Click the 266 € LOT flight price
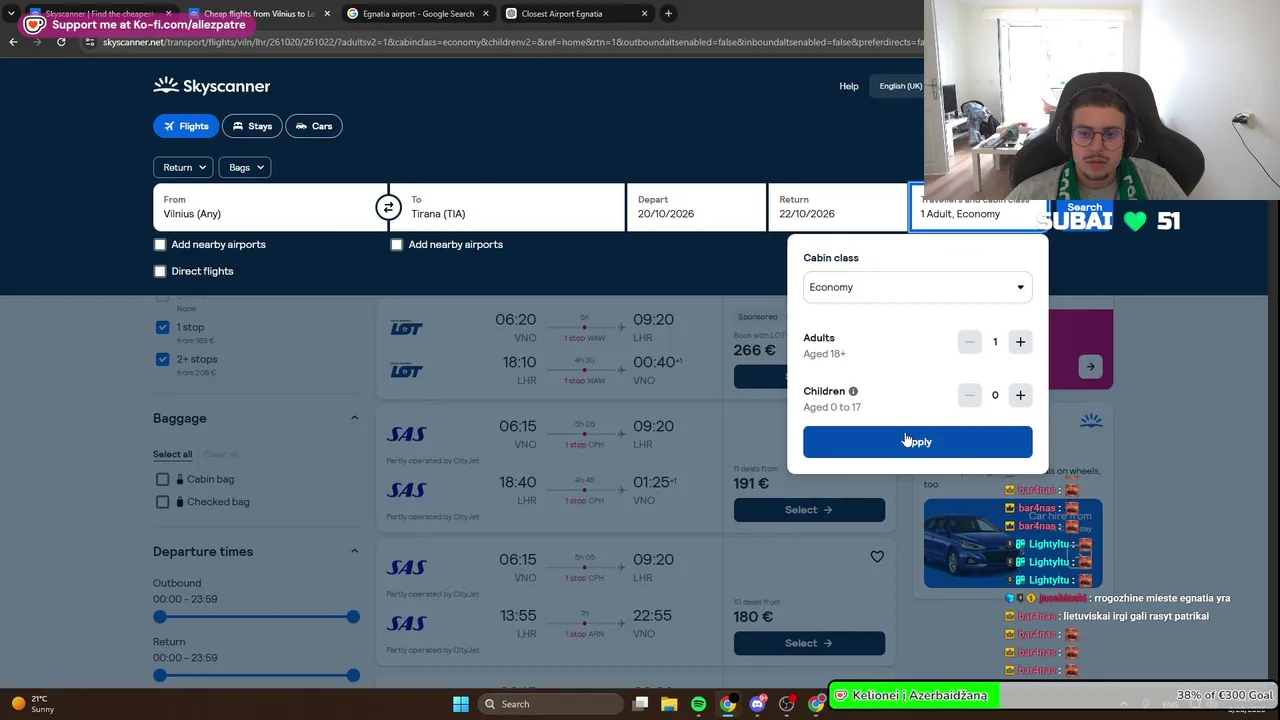The height and width of the screenshot is (720, 1280). pyautogui.click(x=754, y=350)
